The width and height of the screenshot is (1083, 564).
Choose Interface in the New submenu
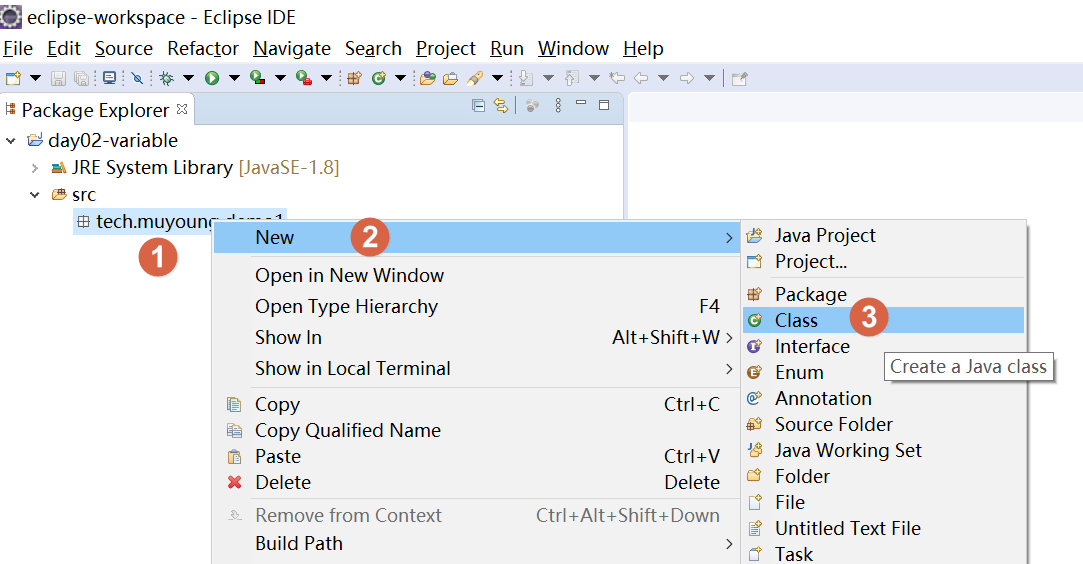click(x=812, y=346)
